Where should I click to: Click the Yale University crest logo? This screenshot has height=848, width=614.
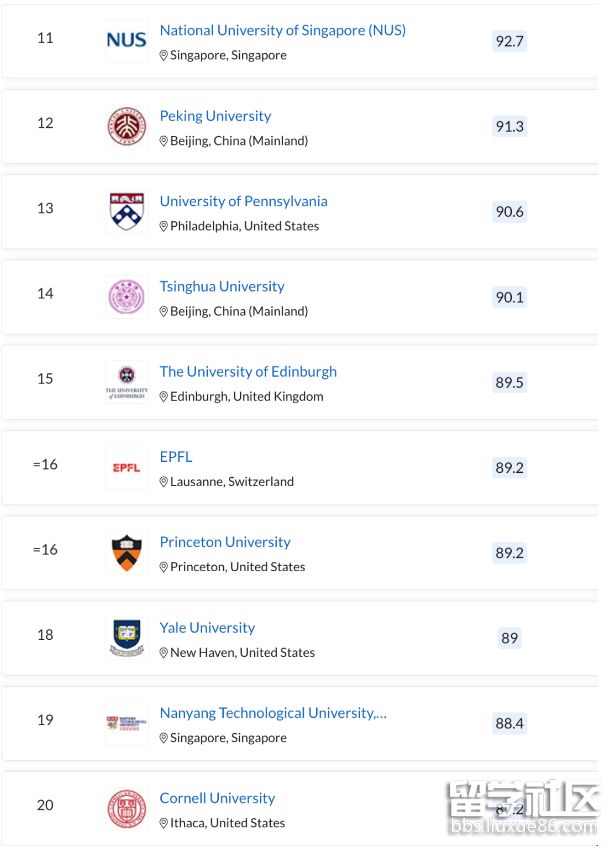(127, 638)
